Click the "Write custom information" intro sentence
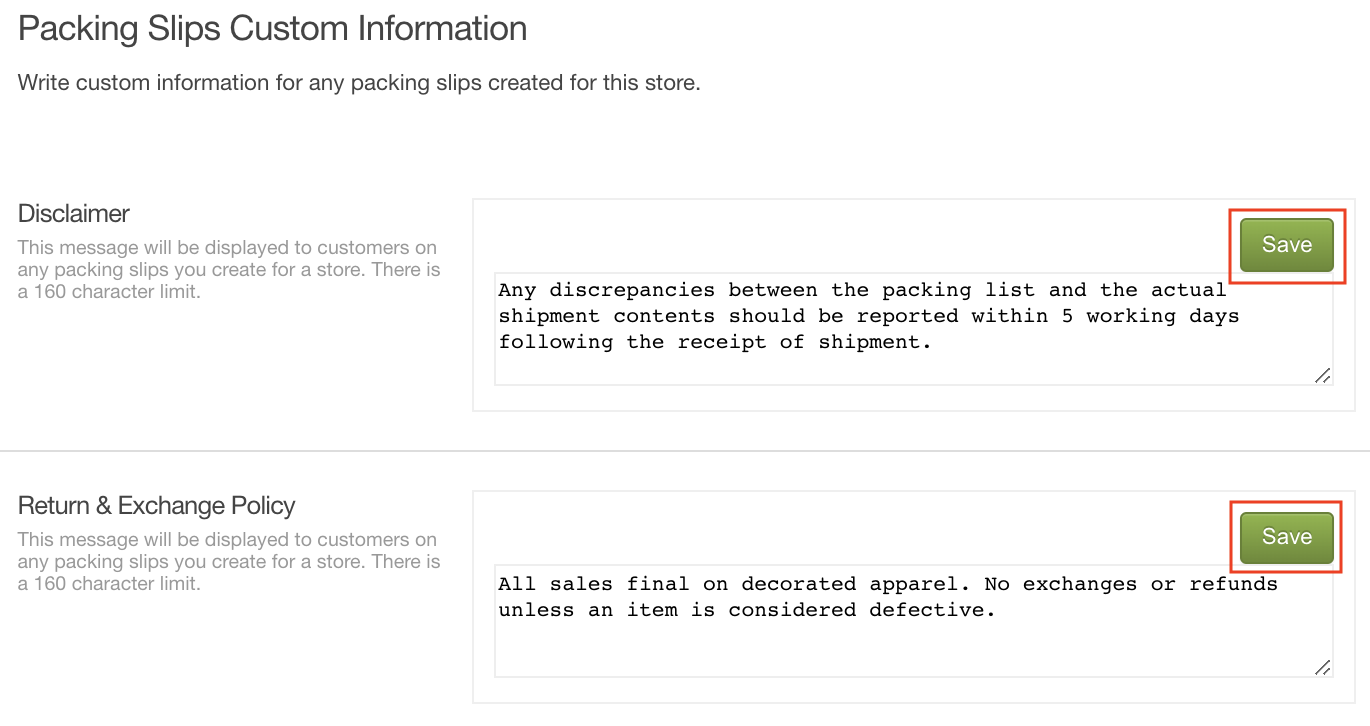Viewport: 1370px width, 726px height. [359, 83]
